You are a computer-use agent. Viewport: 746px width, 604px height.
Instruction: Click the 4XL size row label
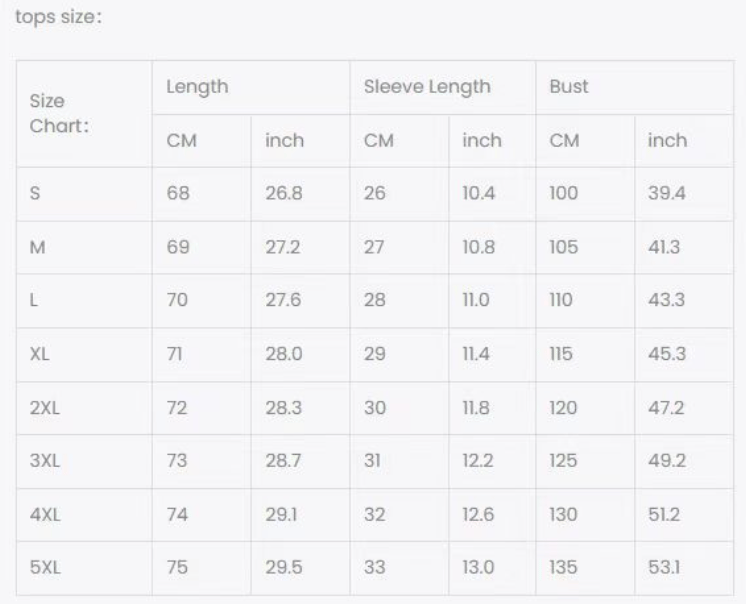[45, 515]
